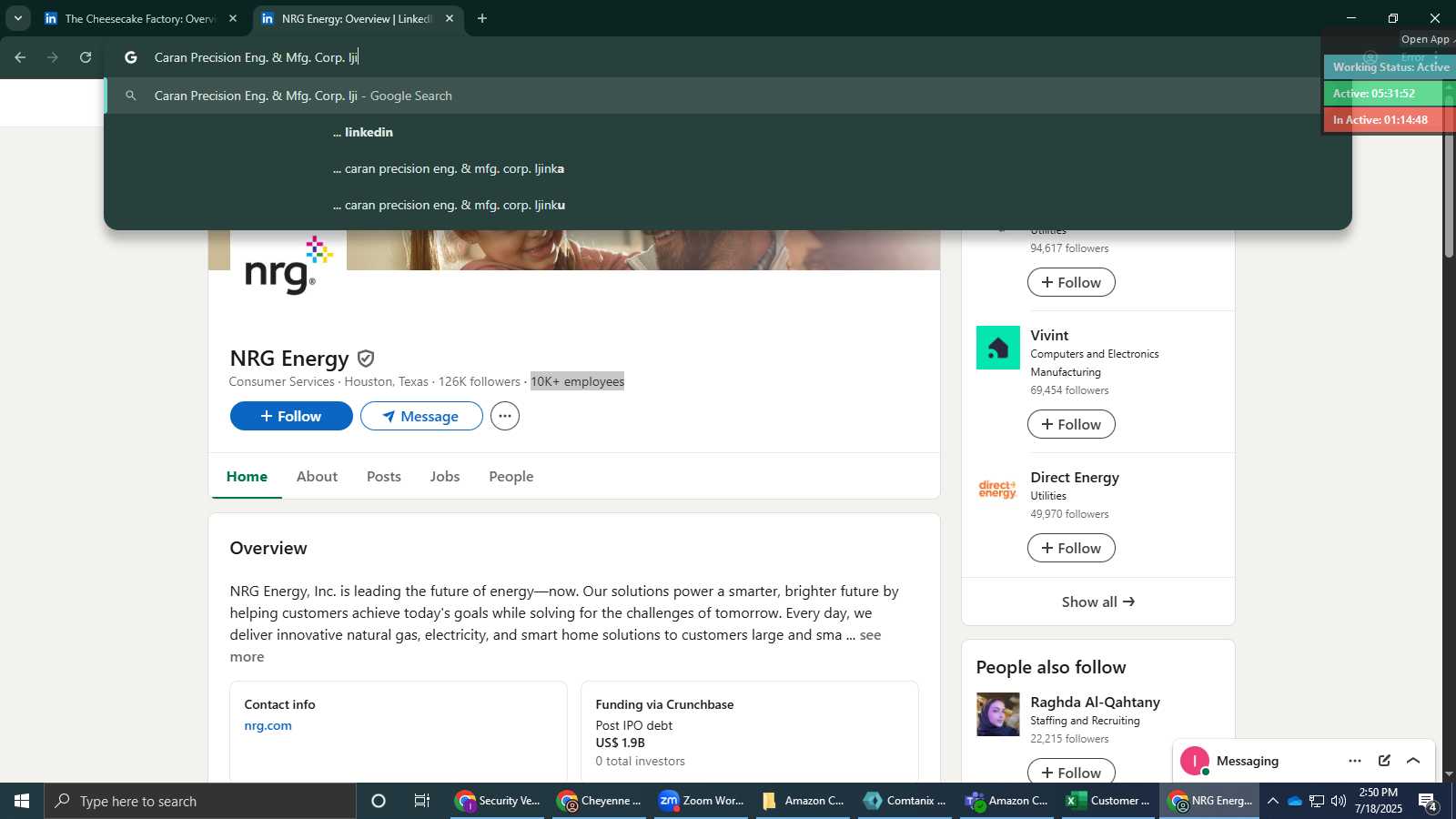Viewport: 1456px width, 819px height.
Task: Open the speaker volume tray icon
Action: tap(1339, 801)
